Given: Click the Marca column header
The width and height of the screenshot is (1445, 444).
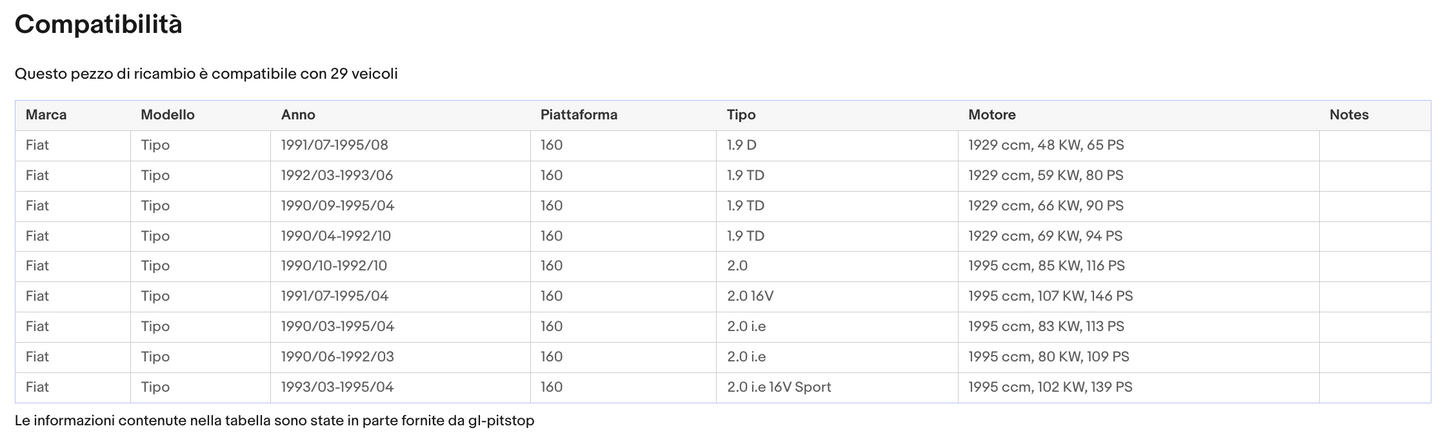Looking at the screenshot, I should (x=46, y=115).
